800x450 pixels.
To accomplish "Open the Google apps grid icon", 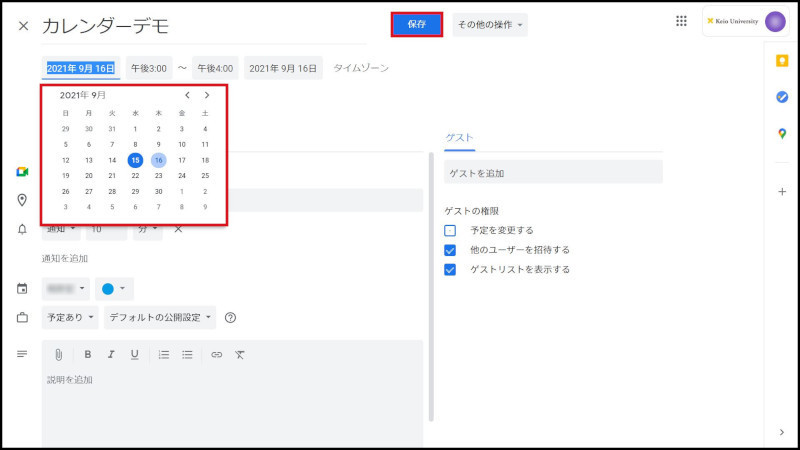I will [681, 21].
